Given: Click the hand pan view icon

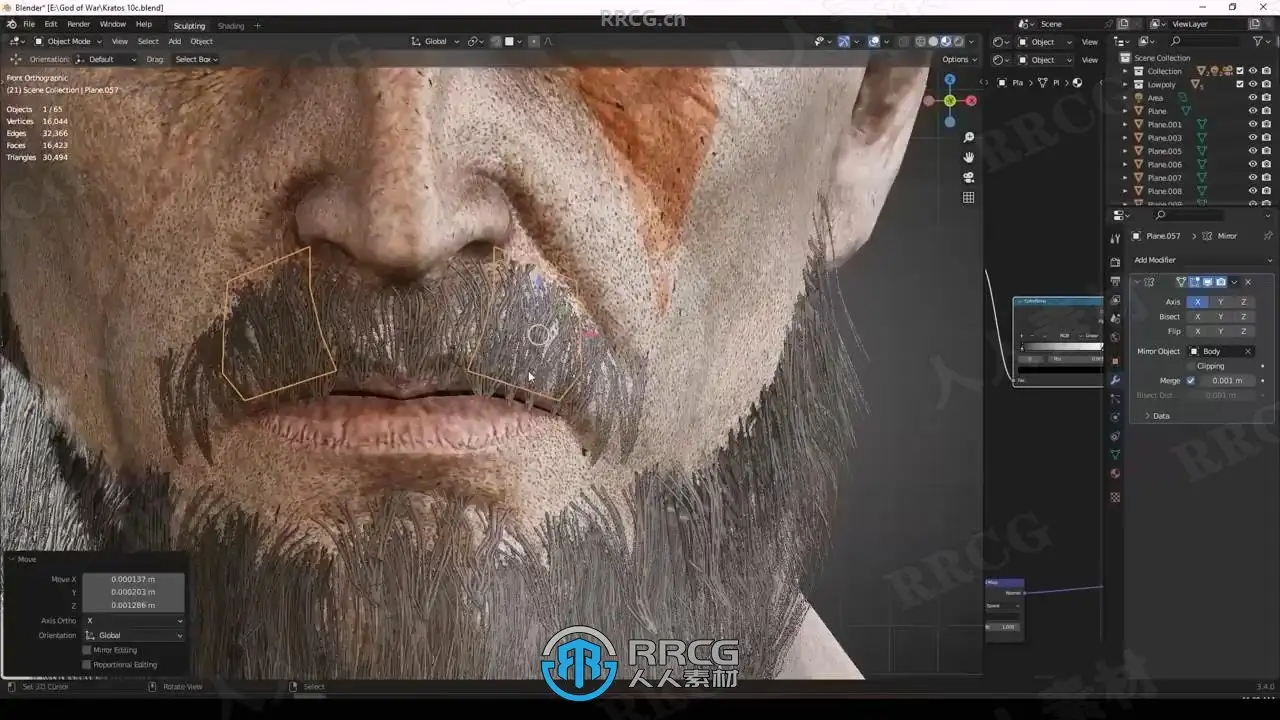Looking at the screenshot, I should (x=968, y=157).
